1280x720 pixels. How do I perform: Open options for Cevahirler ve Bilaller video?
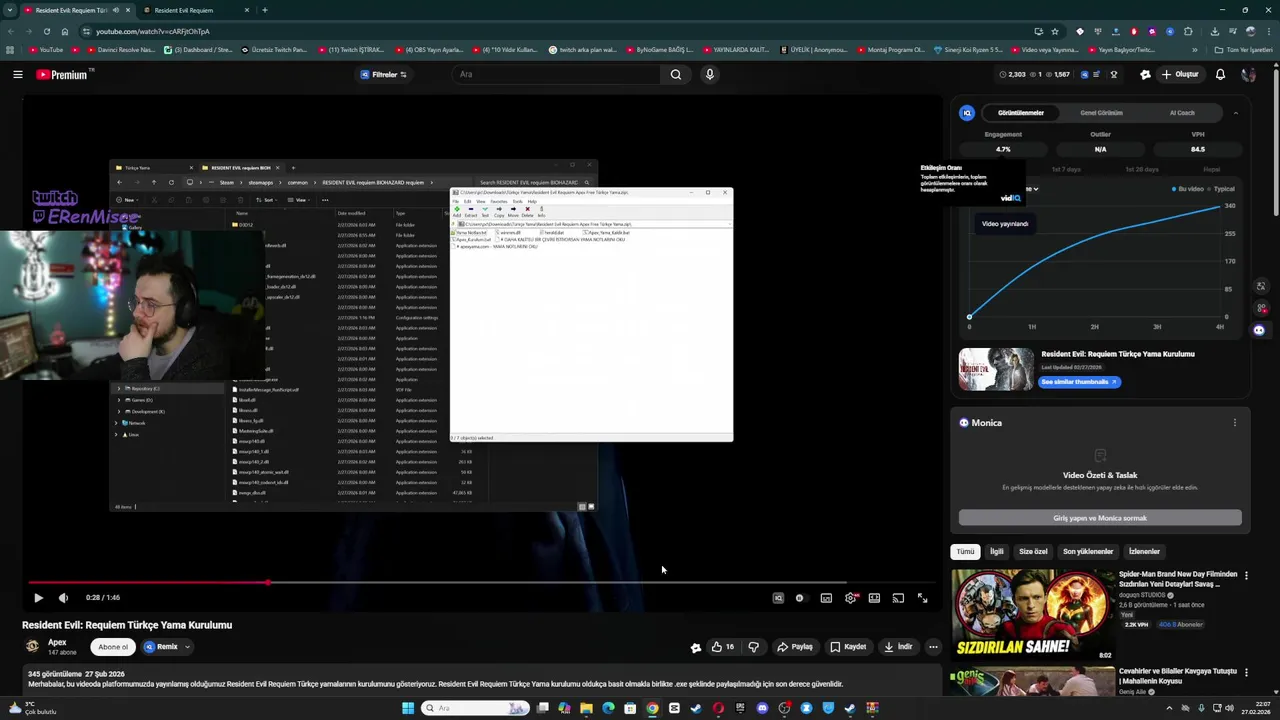point(1246,673)
